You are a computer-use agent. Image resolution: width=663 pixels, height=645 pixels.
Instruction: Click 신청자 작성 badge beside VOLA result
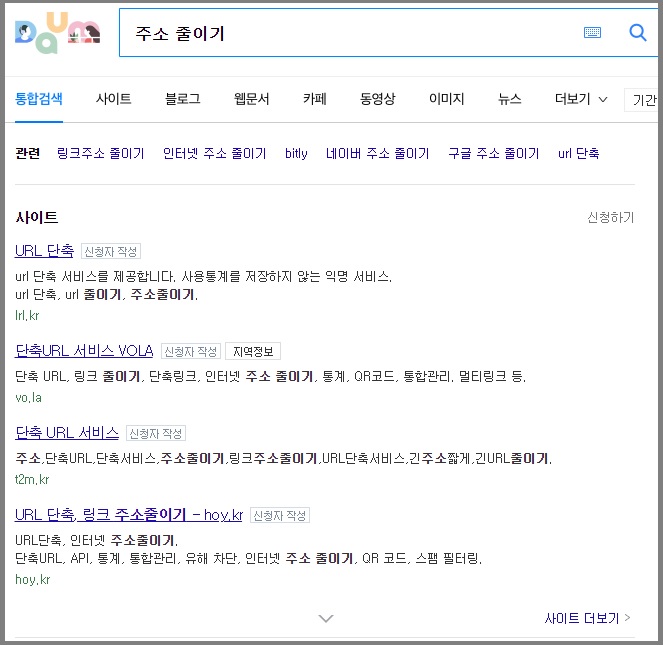(191, 351)
